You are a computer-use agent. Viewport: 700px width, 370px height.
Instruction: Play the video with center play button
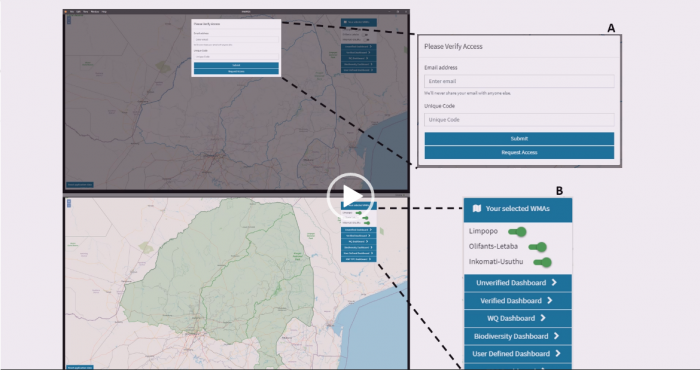point(351,195)
